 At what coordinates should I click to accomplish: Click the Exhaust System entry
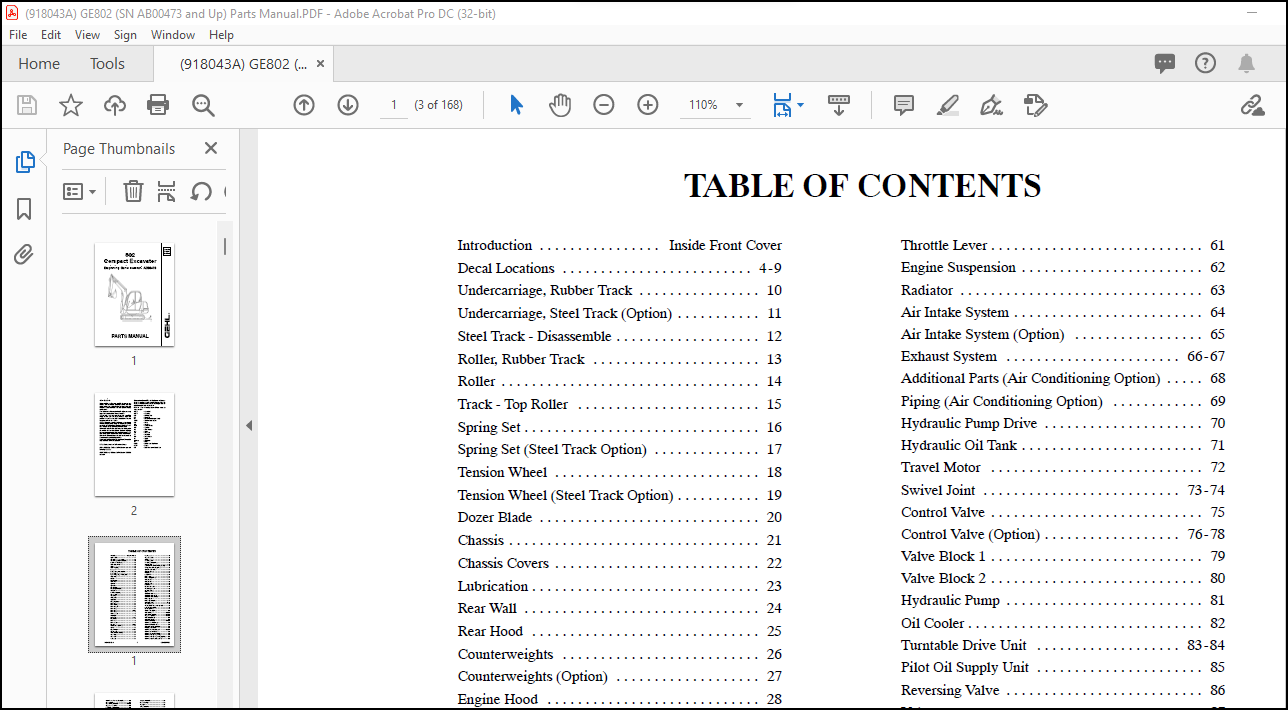(1063, 356)
